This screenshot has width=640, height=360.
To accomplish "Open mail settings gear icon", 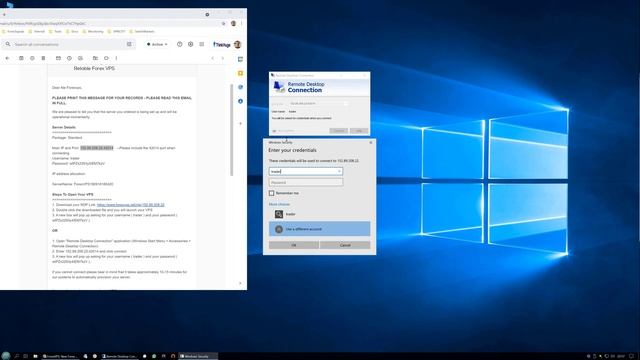I will [191, 44].
